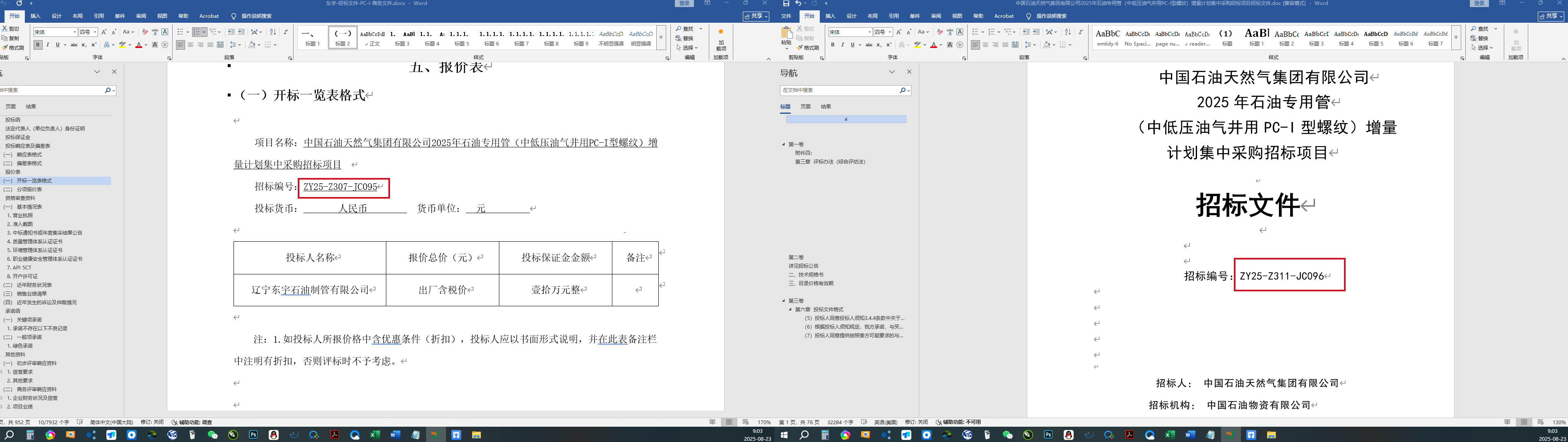The width and height of the screenshot is (1568, 442).
Task: Decrease font size in left Word window
Action: click(114, 31)
